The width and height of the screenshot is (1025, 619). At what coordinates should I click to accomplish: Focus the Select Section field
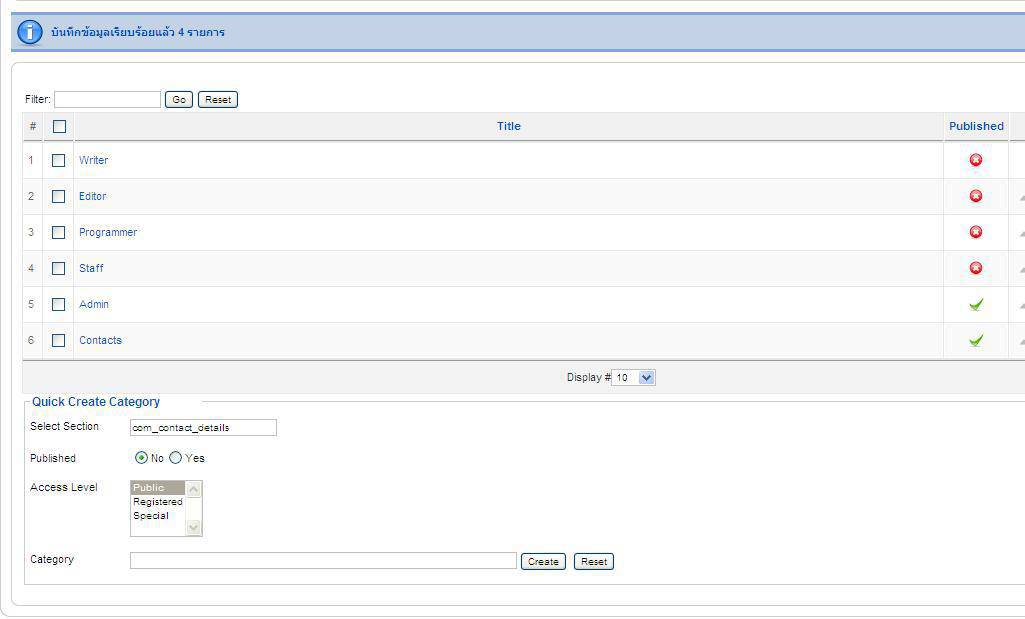[x=203, y=427]
